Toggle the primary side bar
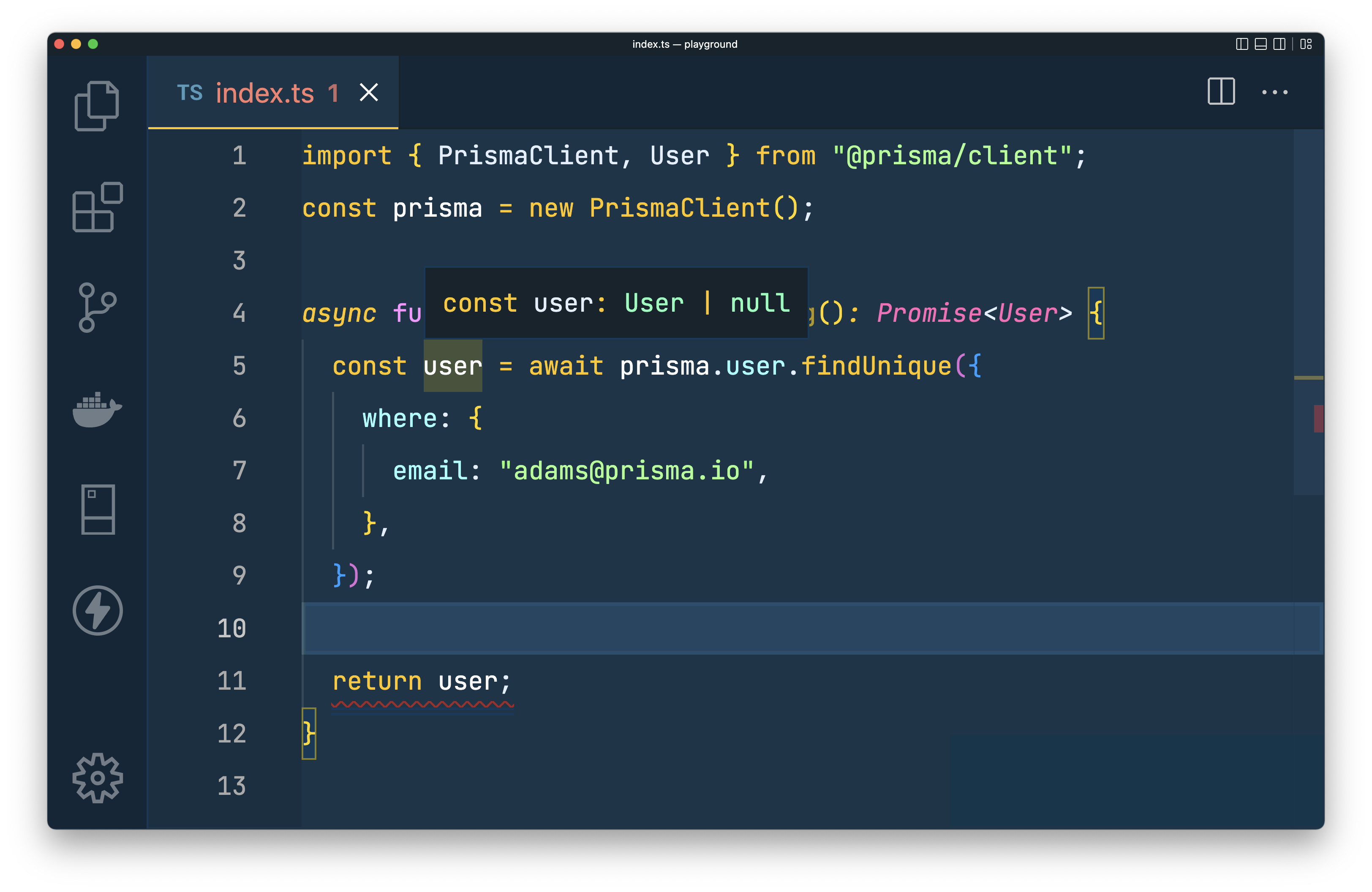The image size is (1372, 892). pos(1242,44)
